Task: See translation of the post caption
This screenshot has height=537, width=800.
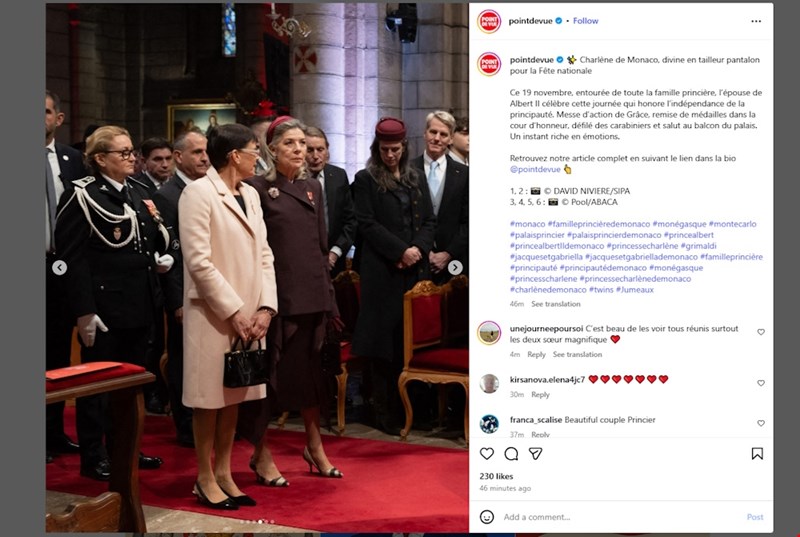Action: [556, 304]
